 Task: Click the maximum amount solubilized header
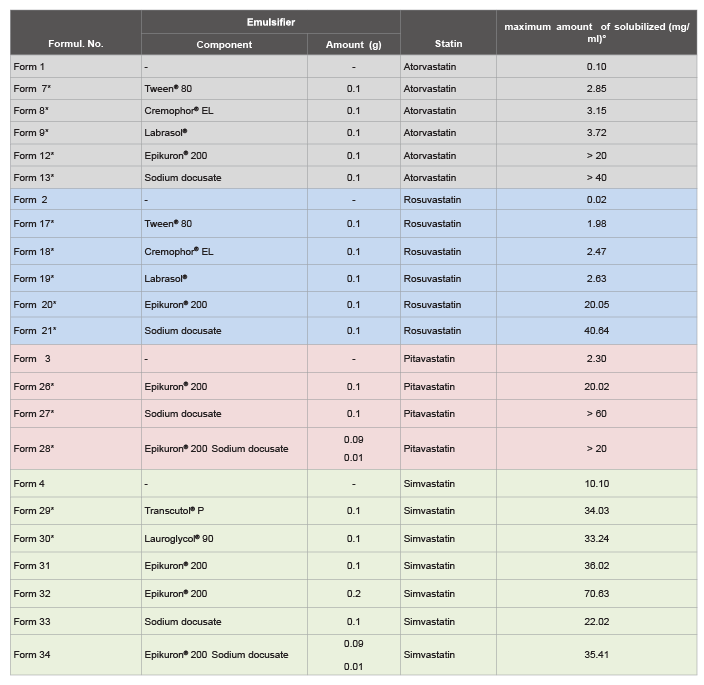coord(596,32)
